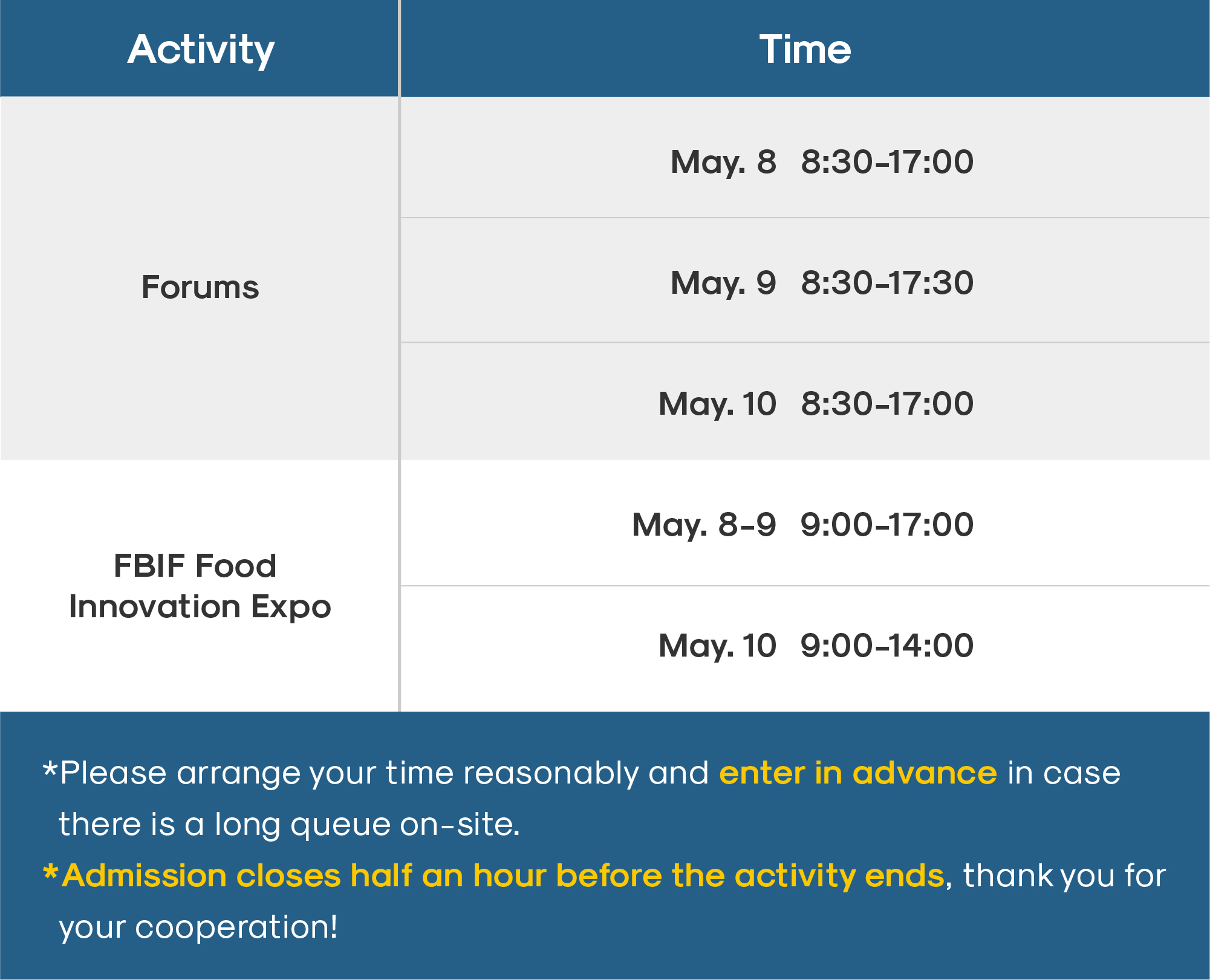Click the word 'Innovation Expo'
This screenshot has width=1210, height=980.
[200, 607]
